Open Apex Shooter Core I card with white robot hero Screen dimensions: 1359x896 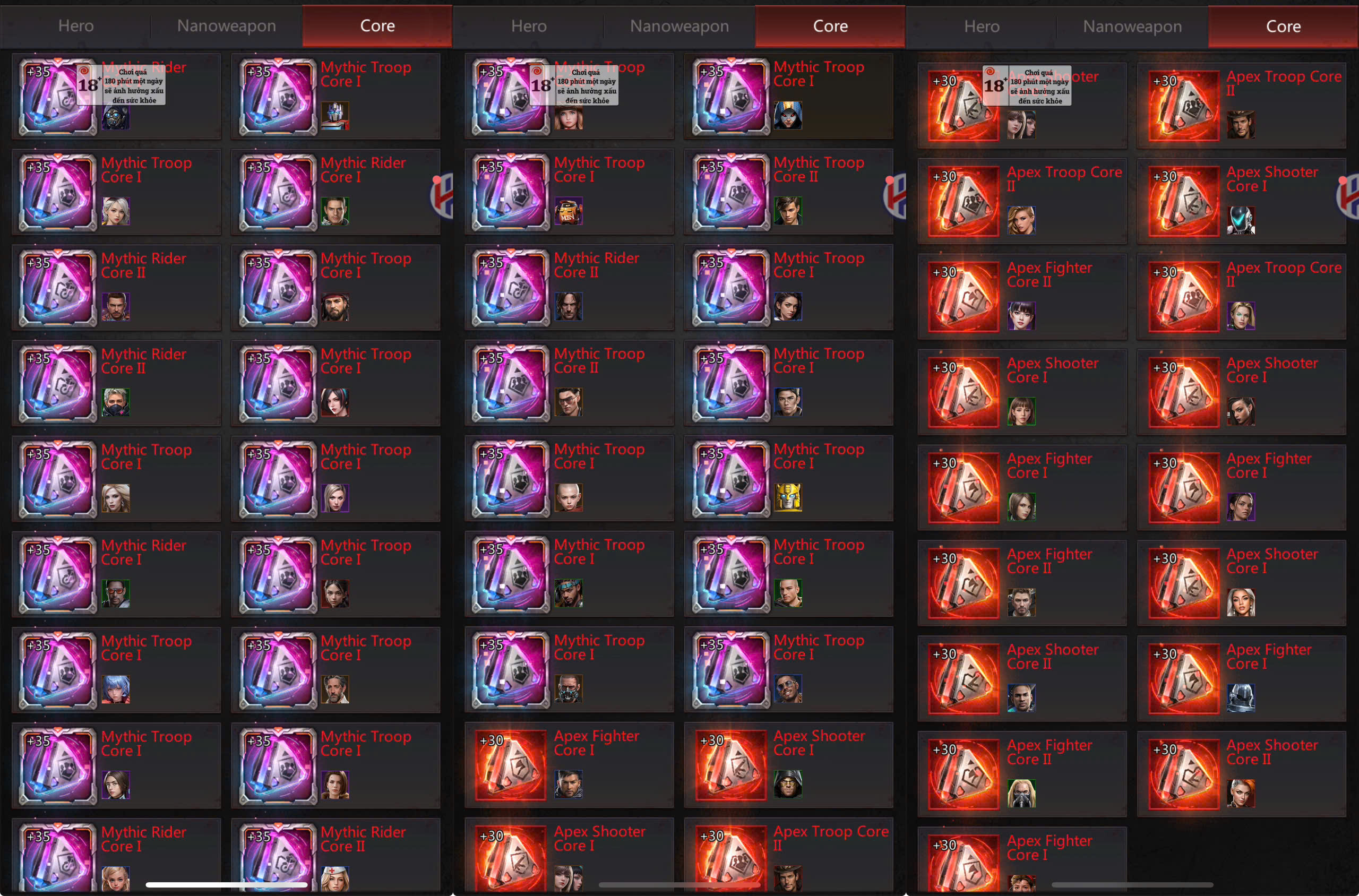[x=1241, y=201]
